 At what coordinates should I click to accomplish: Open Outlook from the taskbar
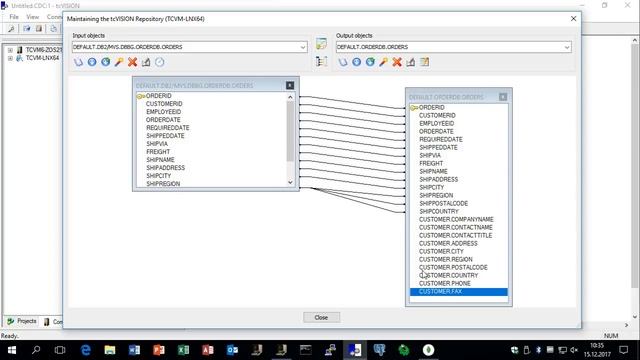tap(232, 350)
